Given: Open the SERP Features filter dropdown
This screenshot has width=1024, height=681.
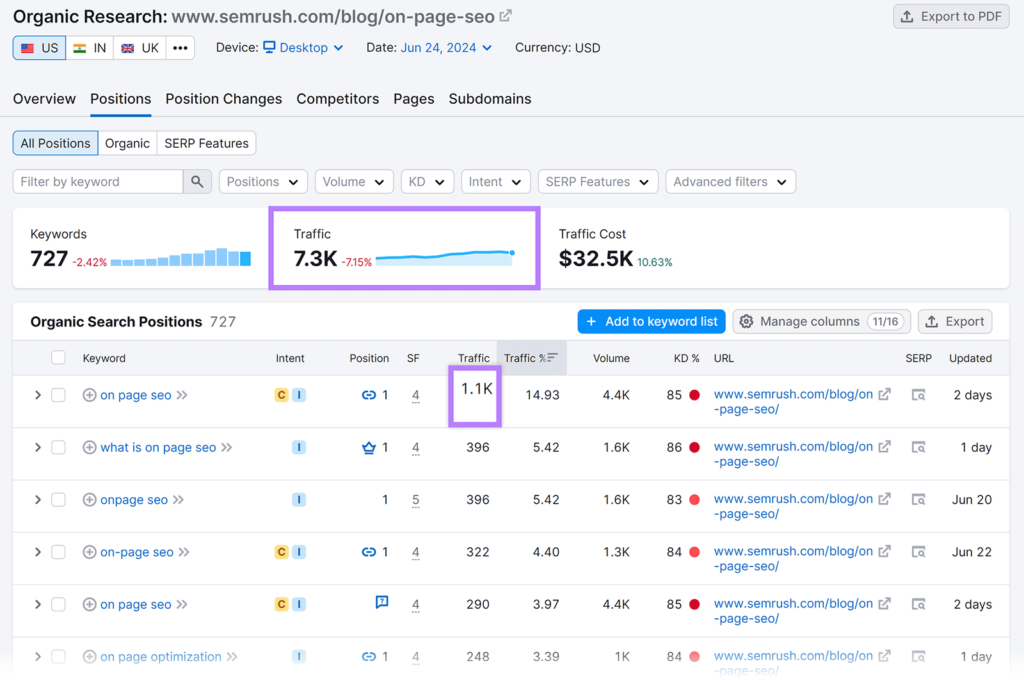Looking at the screenshot, I should 598,182.
